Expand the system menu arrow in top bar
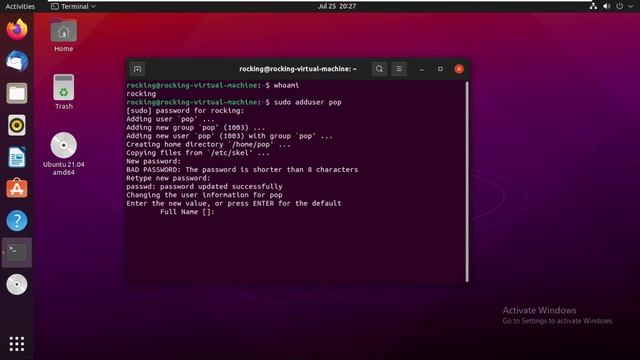The height and width of the screenshot is (360, 640). 631,6
